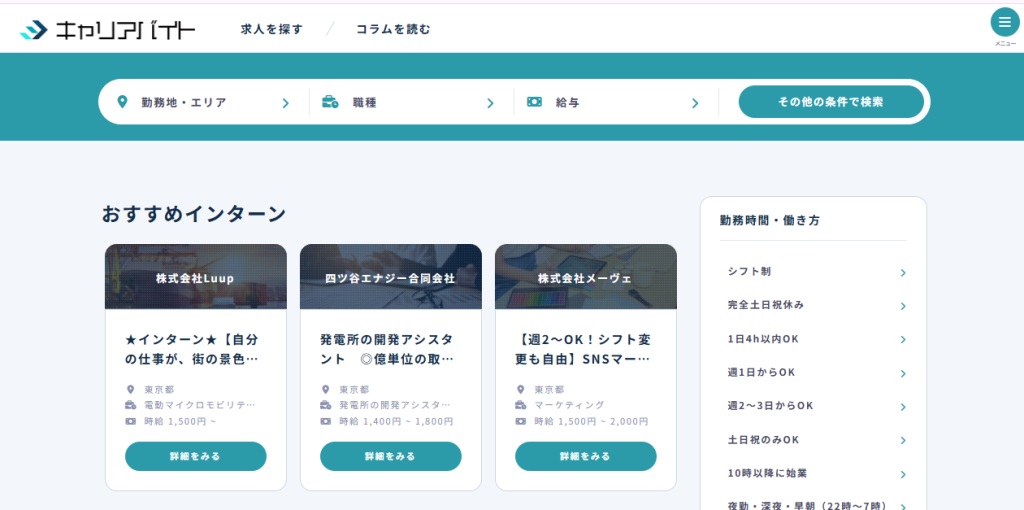Image resolution: width=1024 pixels, height=510 pixels.
Task: Click the location pin icon in search bar
Action: [x=123, y=102]
